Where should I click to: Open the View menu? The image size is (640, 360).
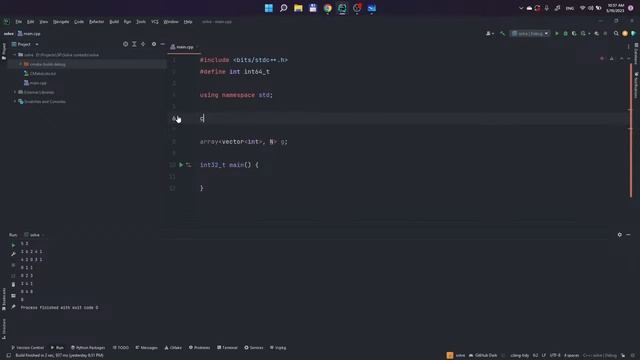pyautogui.click(x=44, y=22)
